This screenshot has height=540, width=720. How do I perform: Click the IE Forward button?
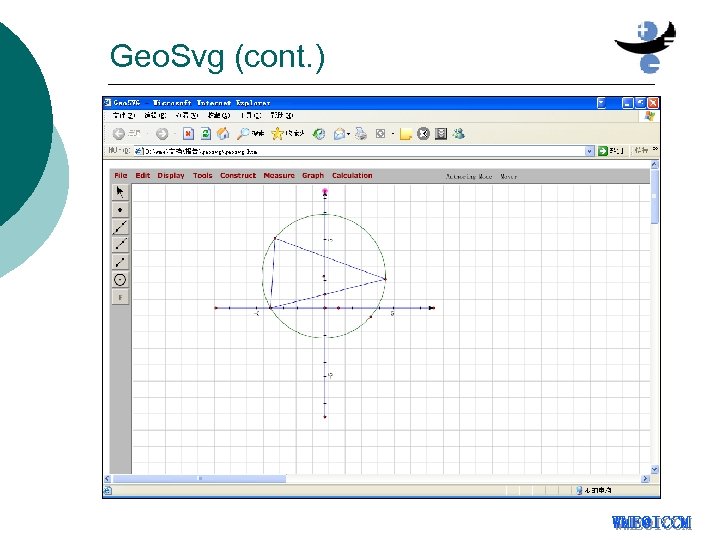[162, 134]
